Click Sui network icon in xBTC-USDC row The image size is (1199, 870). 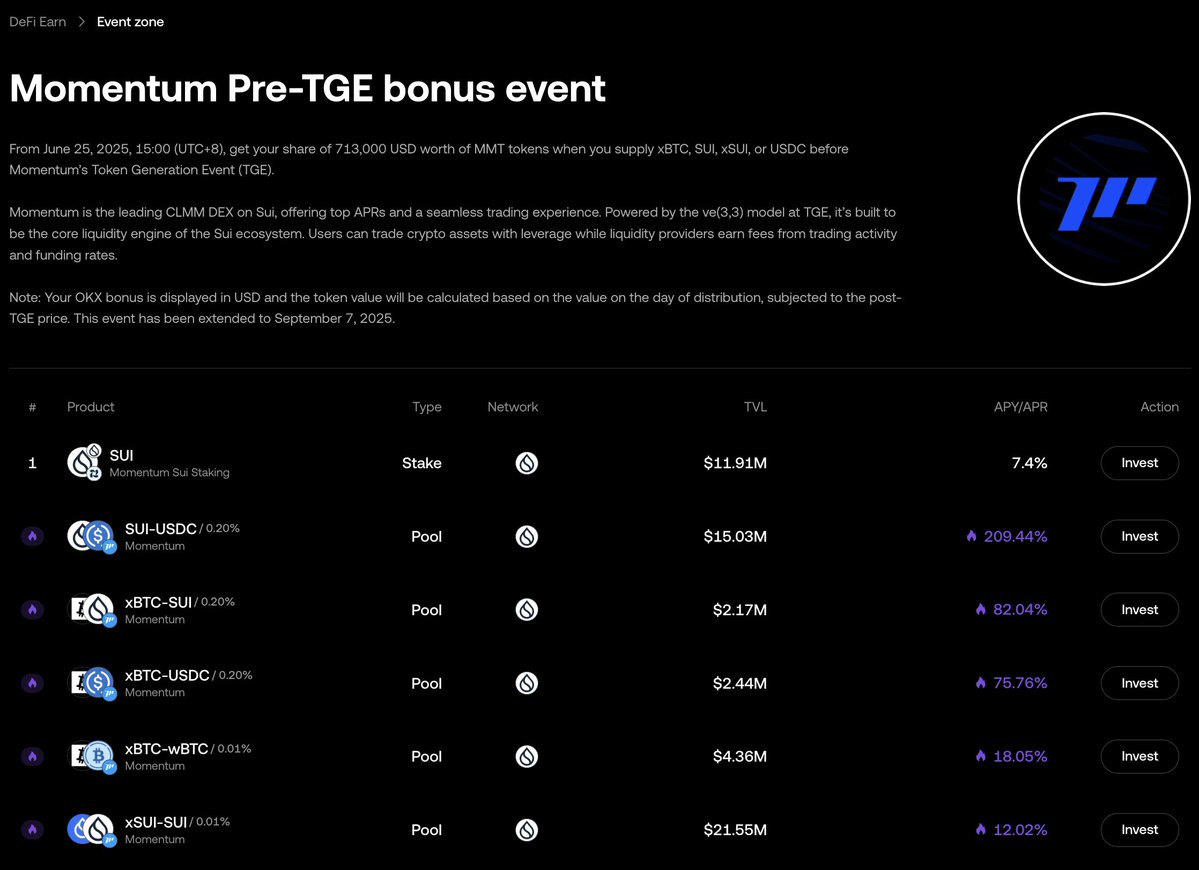click(x=527, y=683)
